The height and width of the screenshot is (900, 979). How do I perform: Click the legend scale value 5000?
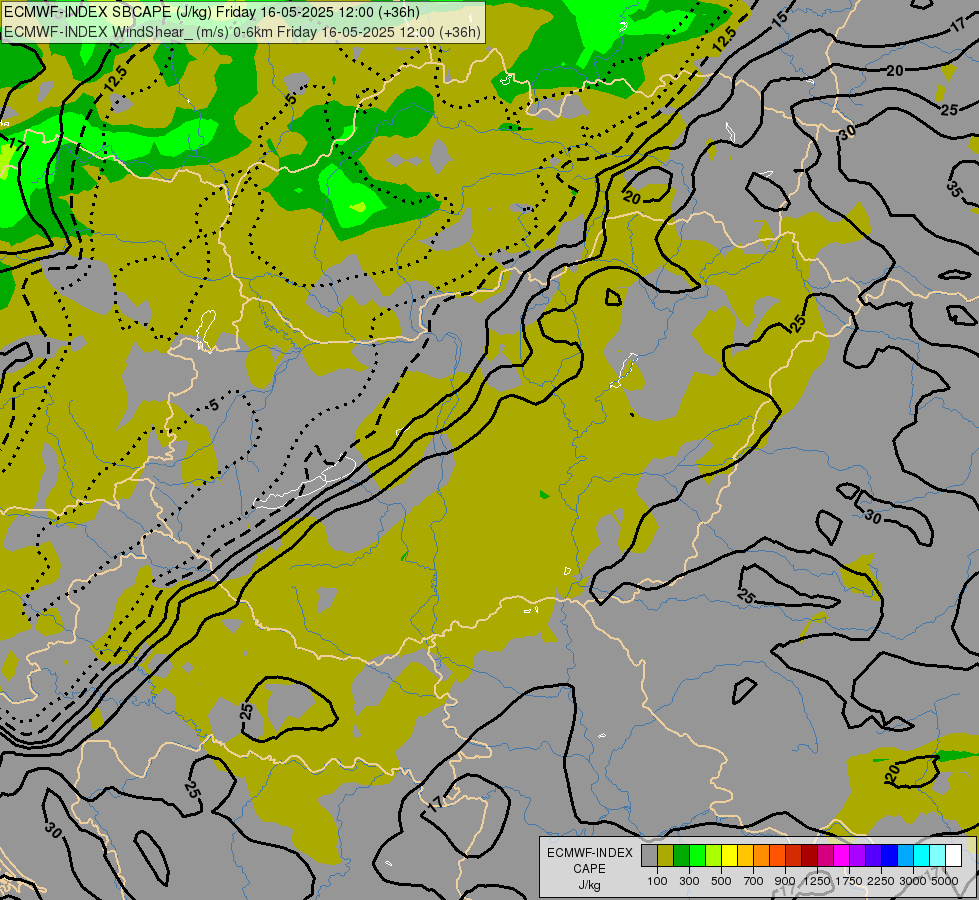(945, 881)
